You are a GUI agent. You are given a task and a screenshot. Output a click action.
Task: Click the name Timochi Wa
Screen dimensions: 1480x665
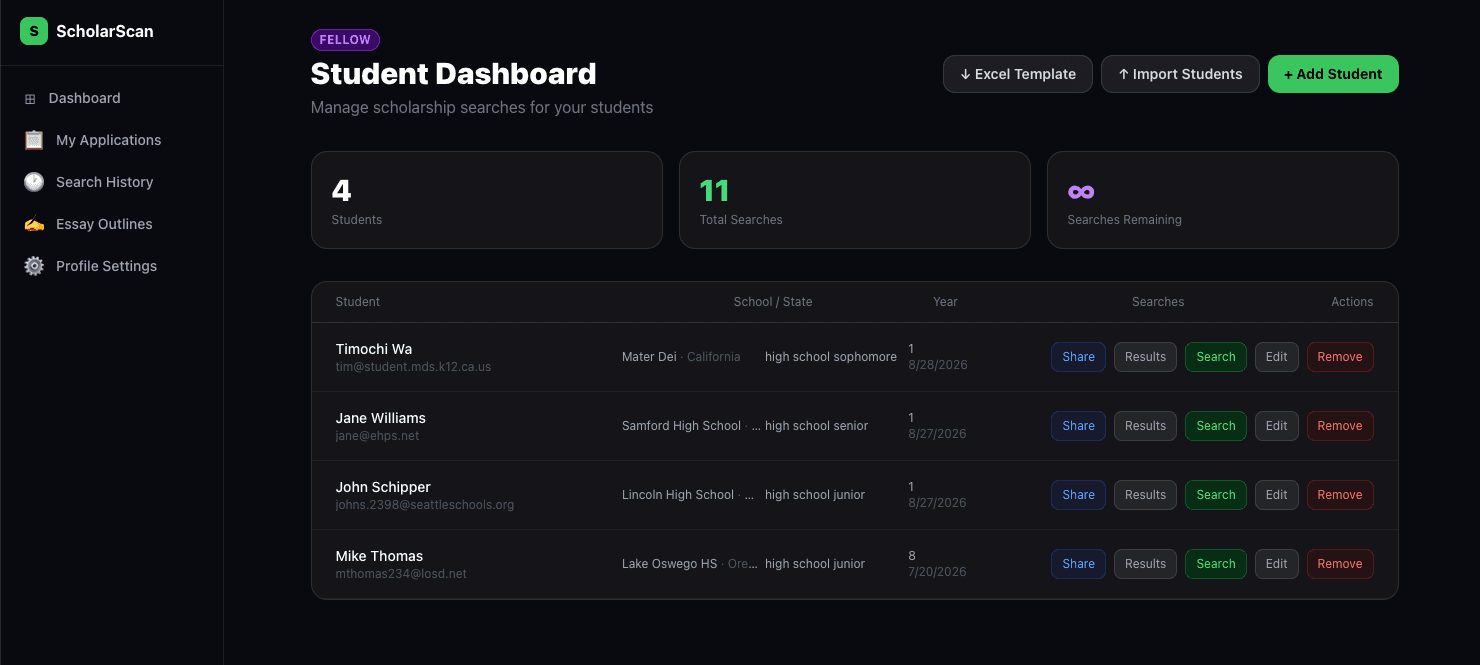(x=374, y=349)
